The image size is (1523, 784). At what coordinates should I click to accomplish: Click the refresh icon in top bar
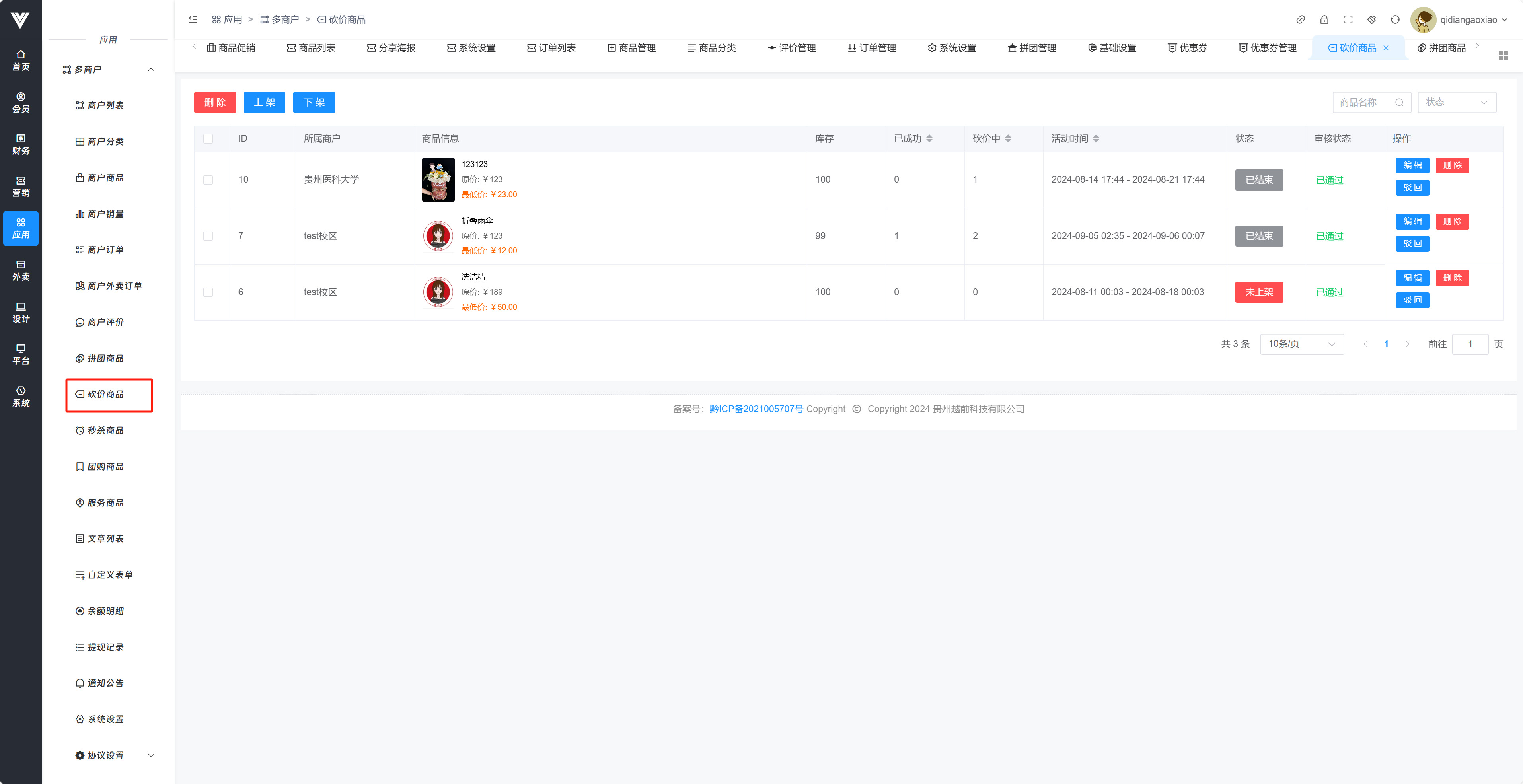point(1395,19)
